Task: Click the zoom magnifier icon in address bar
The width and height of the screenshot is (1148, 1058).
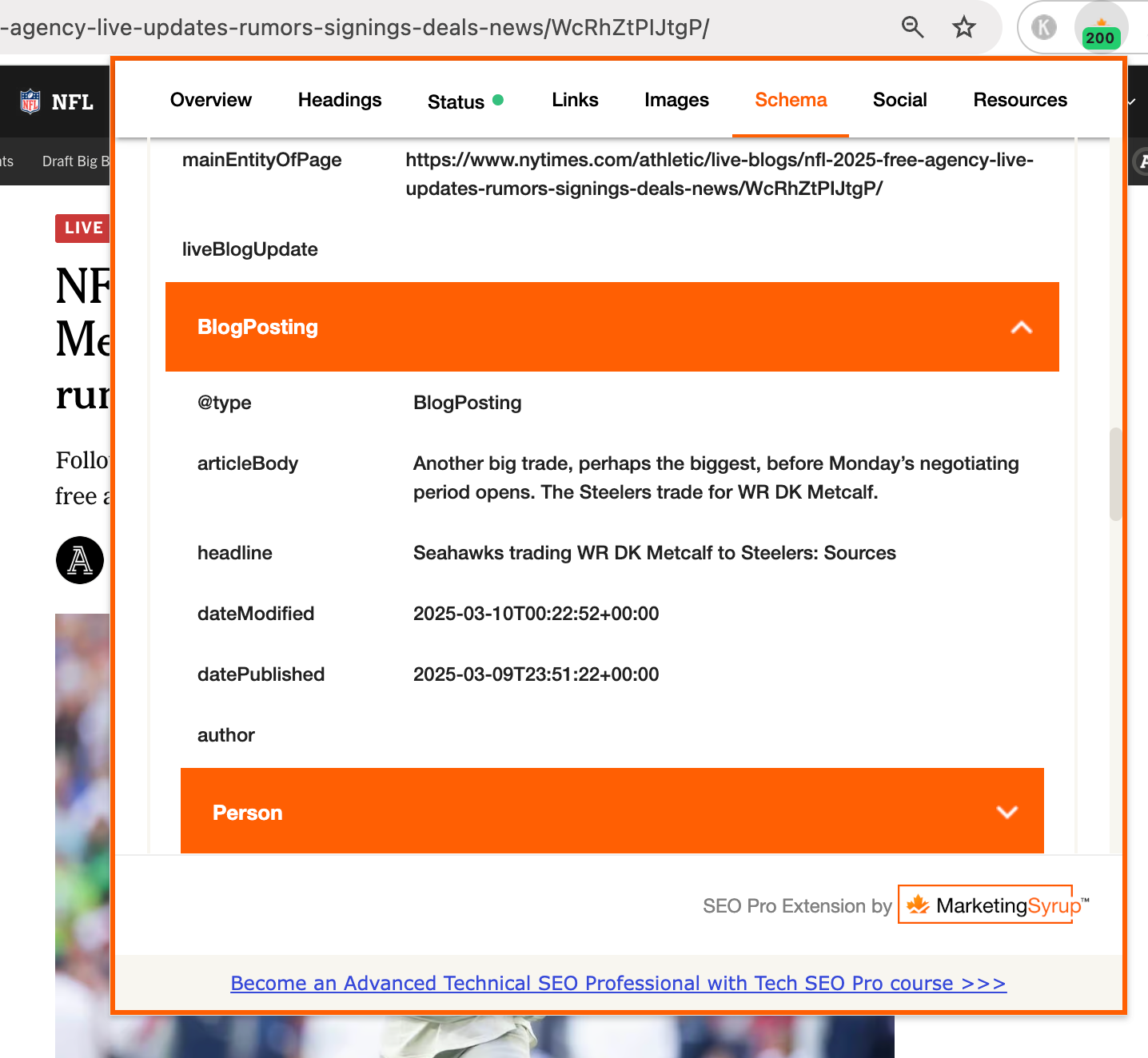Action: pos(912,27)
